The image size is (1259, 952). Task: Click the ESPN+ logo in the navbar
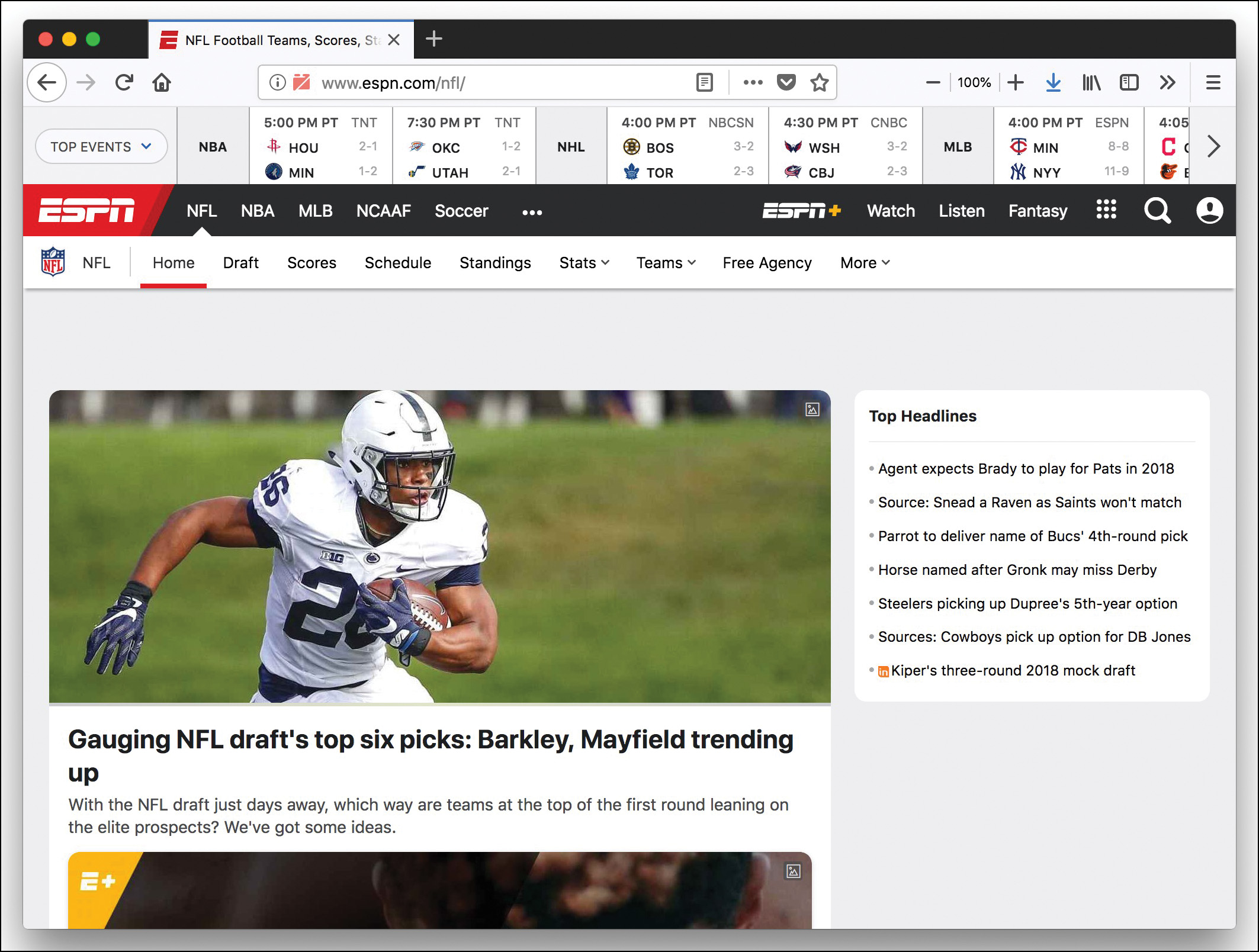802,210
